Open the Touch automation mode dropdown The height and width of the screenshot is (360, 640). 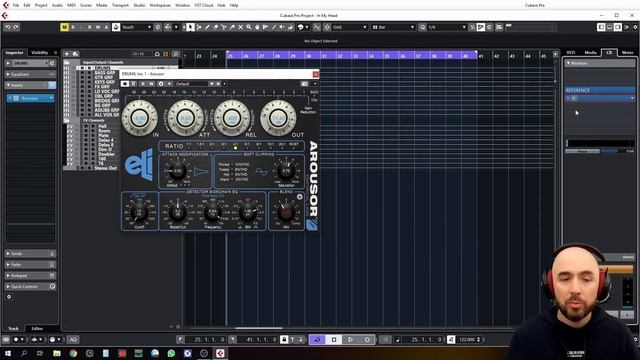pos(136,27)
